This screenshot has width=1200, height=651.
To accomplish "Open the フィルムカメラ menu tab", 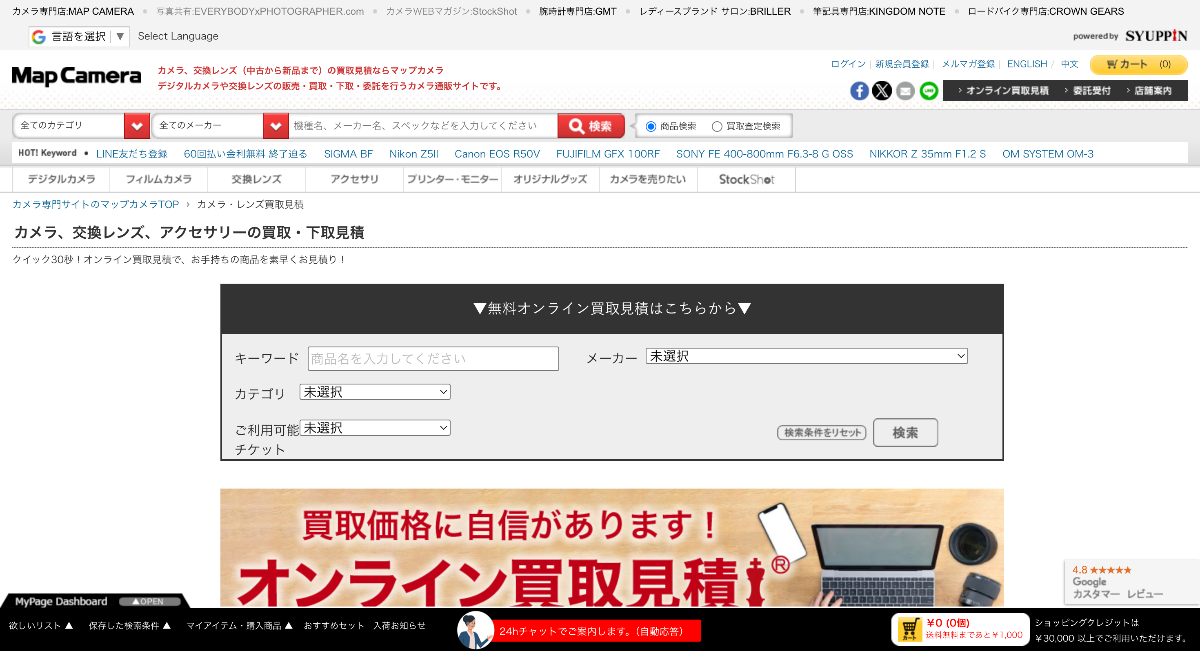I will (x=159, y=180).
